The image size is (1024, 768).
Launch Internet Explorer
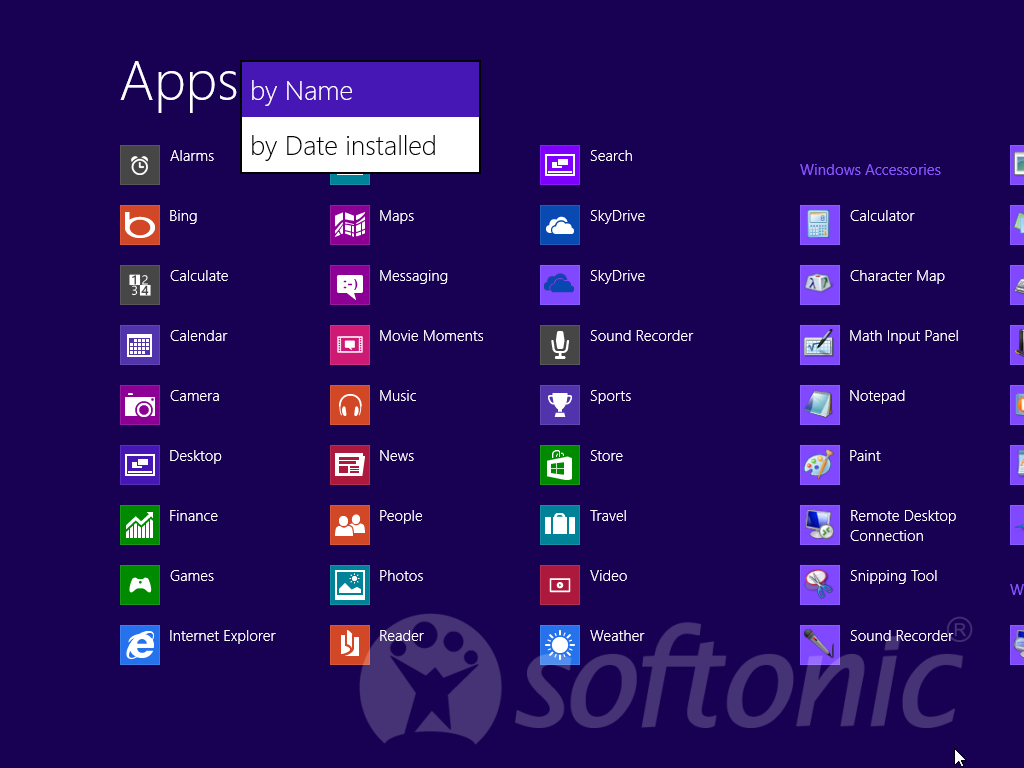click(140, 645)
